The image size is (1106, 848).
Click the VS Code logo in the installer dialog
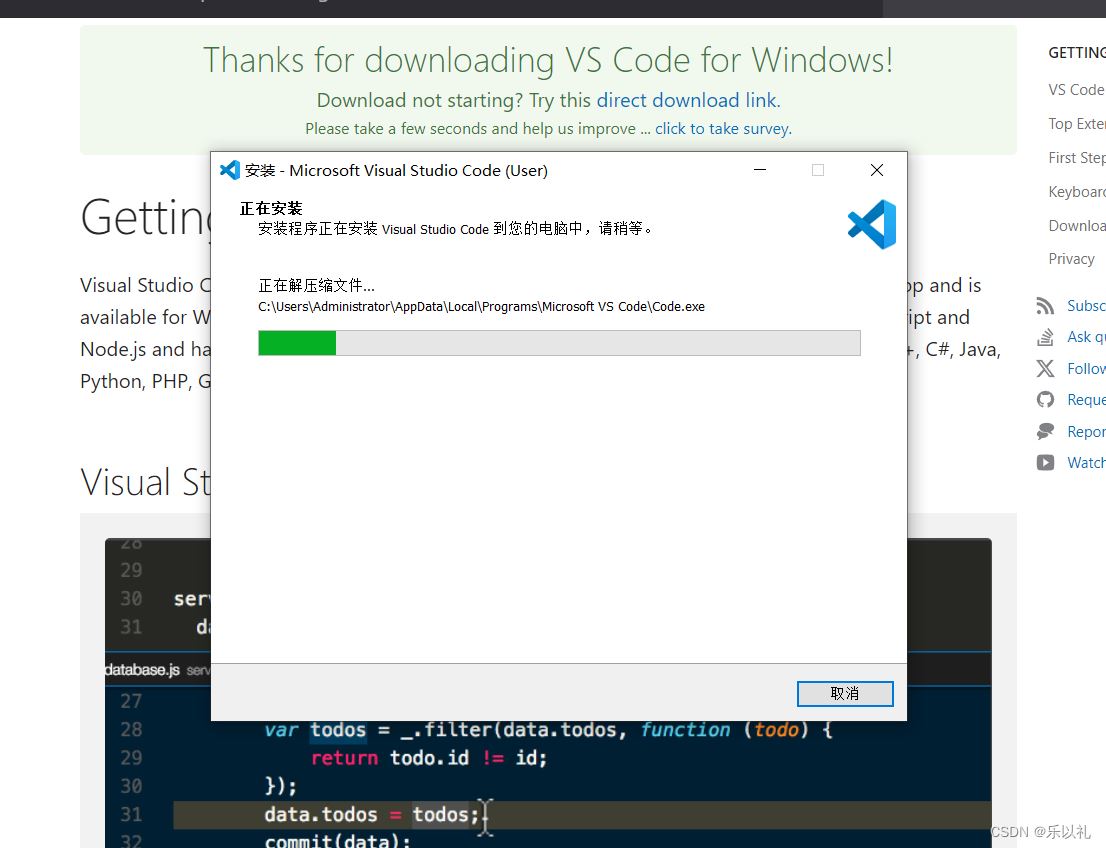871,225
